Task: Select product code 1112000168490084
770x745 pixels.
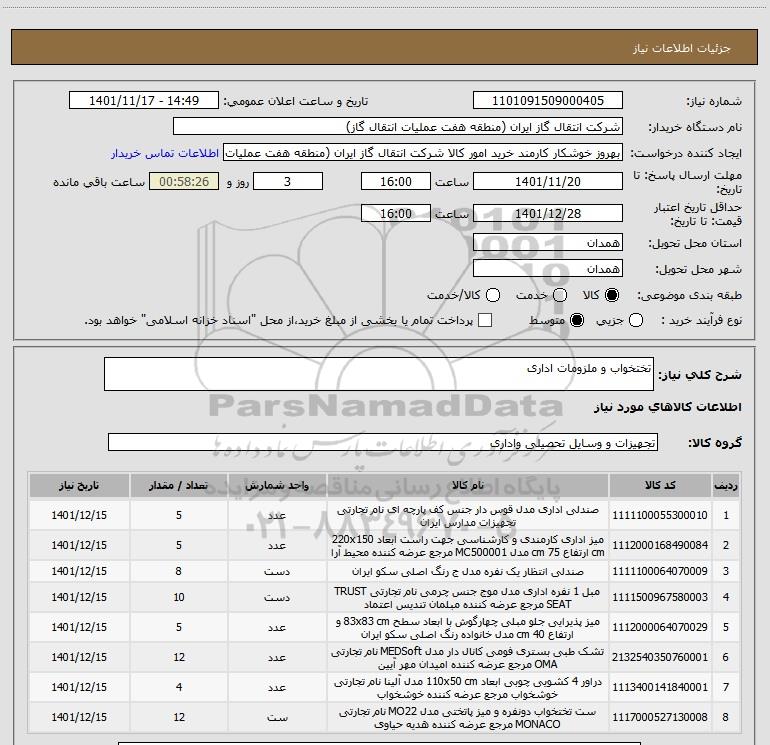Action: pyautogui.click(x=660, y=545)
